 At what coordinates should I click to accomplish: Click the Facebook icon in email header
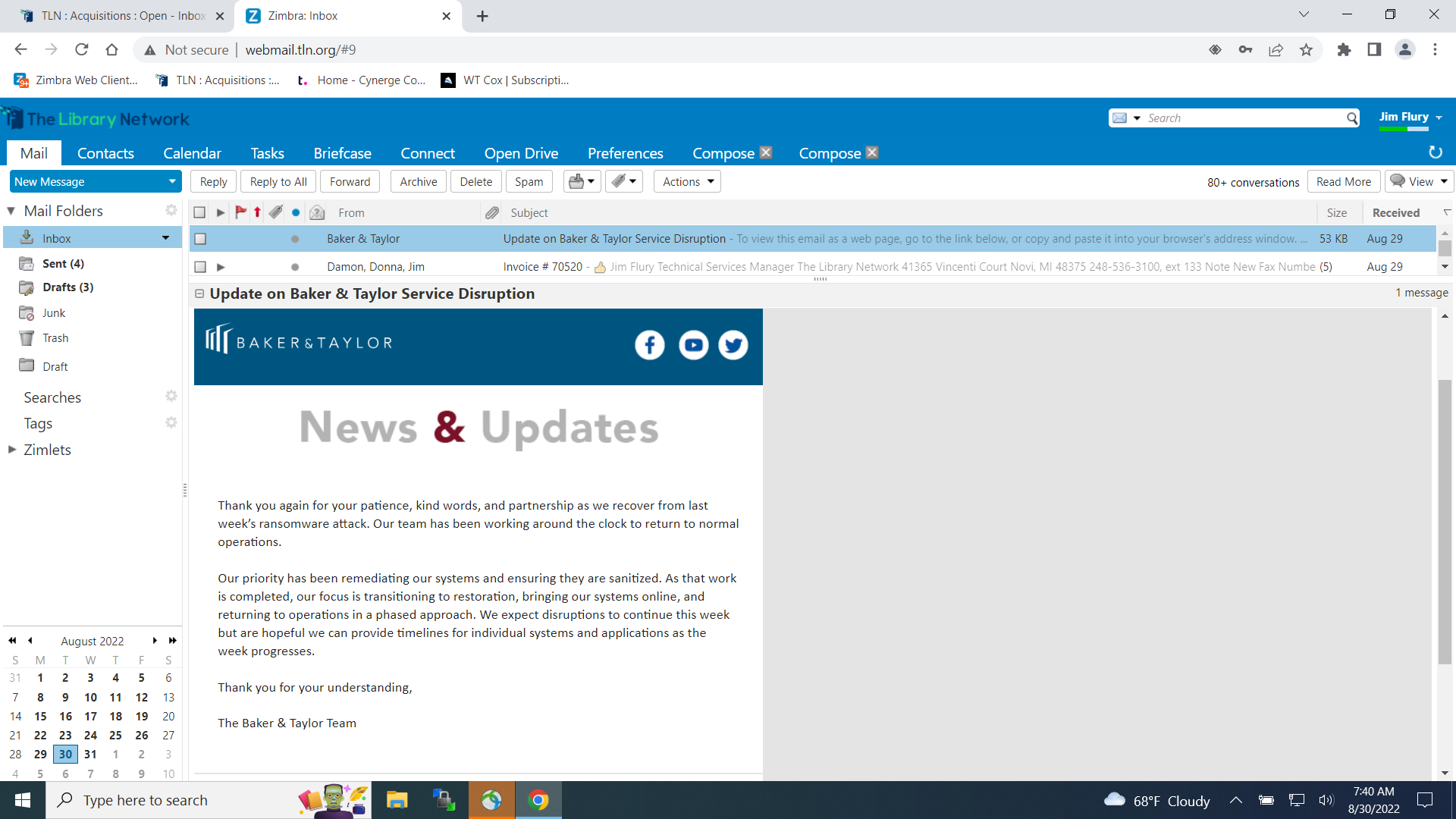pos(649,345)
